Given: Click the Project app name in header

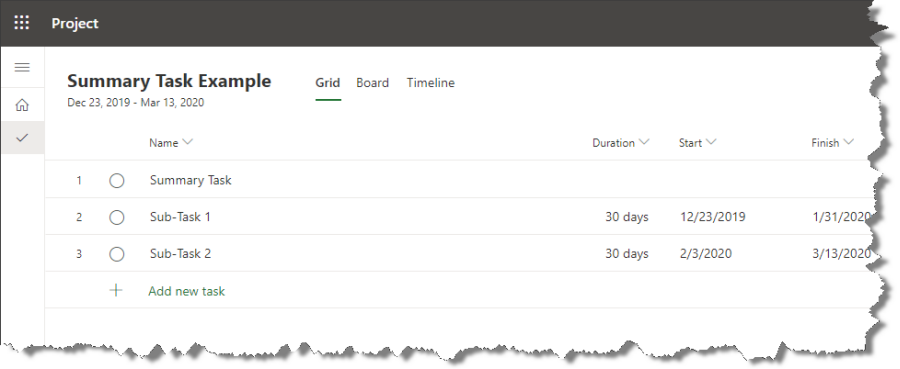Looking at the screenshot, I should click(x=75, y=24).
